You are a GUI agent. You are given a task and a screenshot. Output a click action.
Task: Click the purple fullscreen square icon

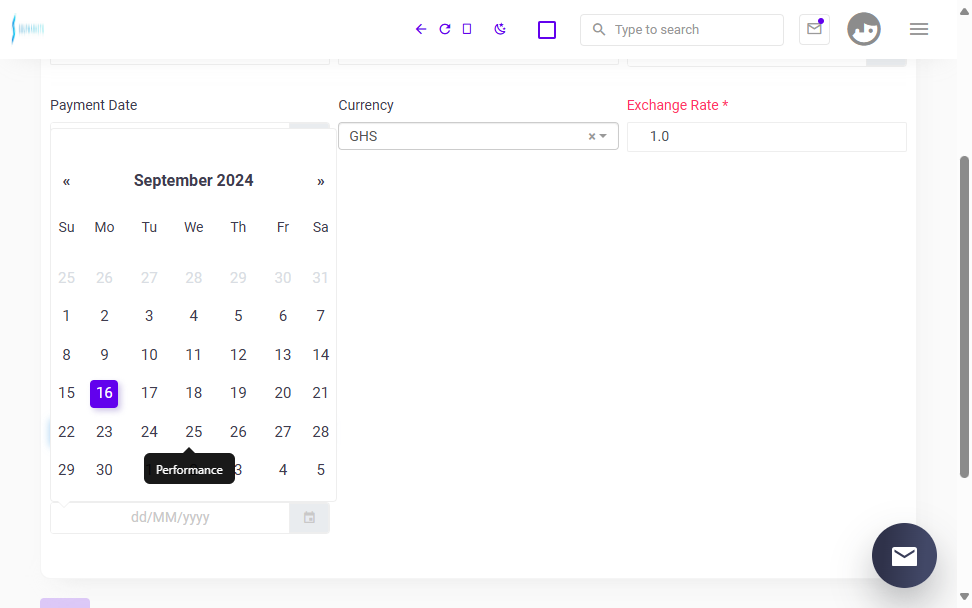pyautogui.click(x=547, y=30)
